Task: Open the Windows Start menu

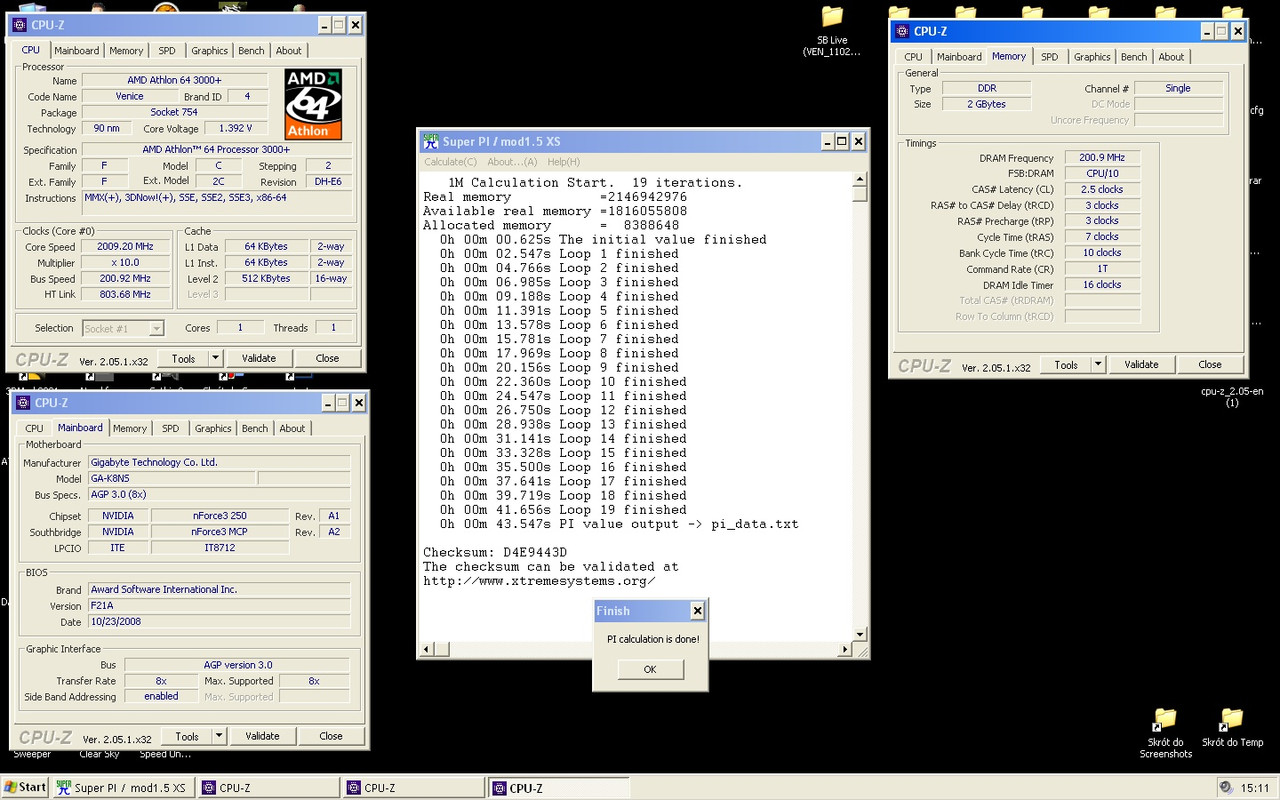Action: tap(25, 787)
